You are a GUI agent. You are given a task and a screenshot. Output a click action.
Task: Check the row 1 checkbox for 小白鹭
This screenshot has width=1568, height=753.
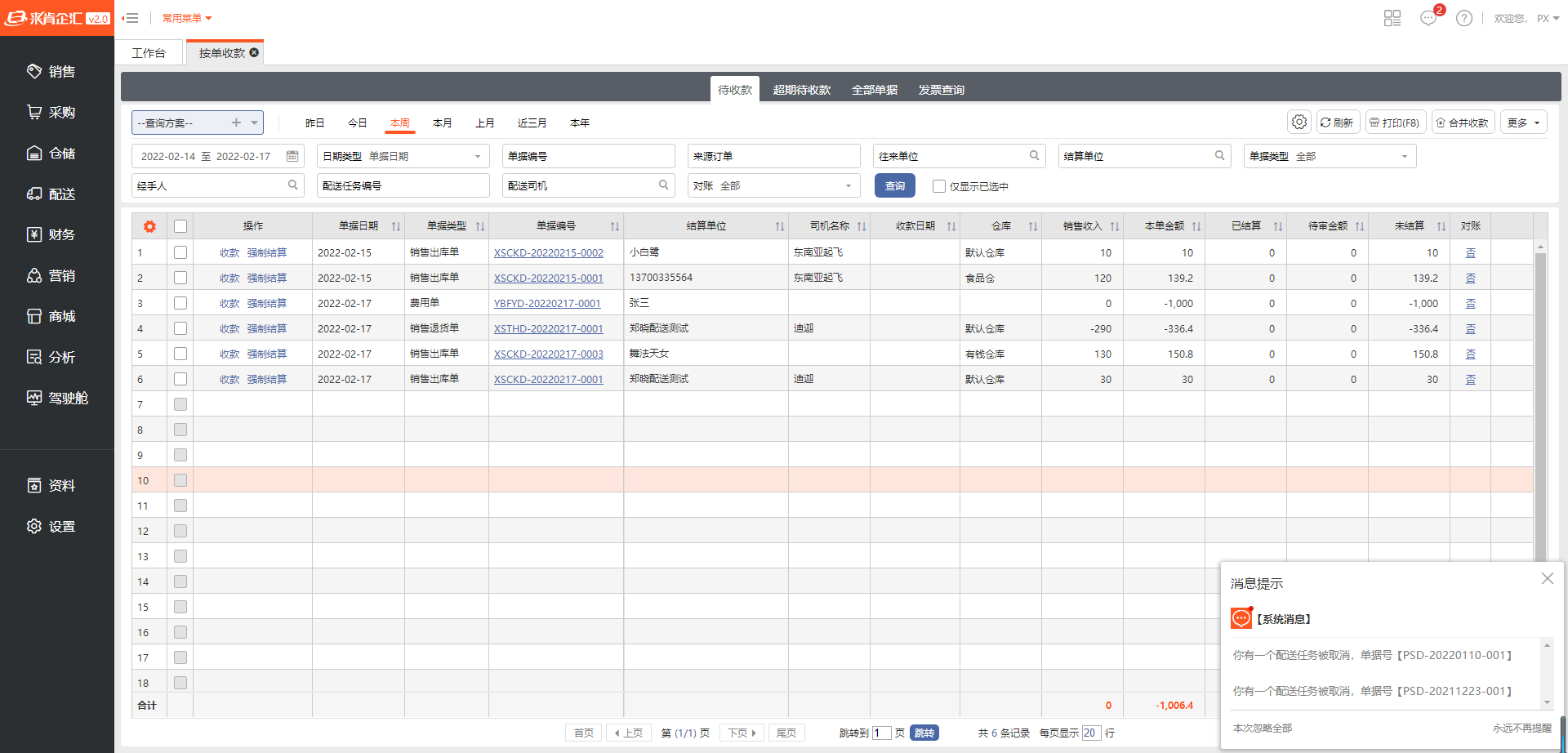180,252
